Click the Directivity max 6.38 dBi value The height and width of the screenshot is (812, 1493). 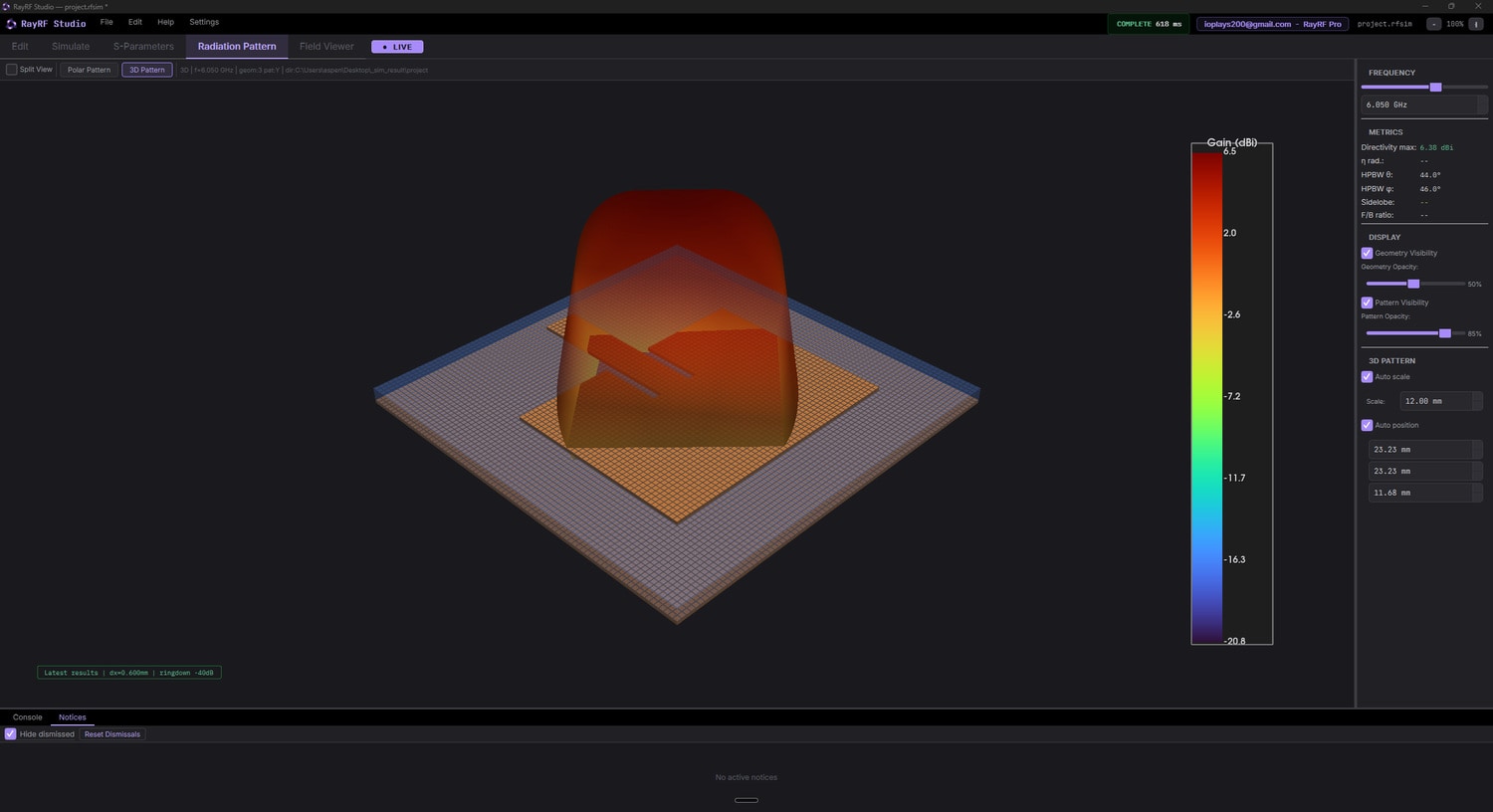tap(1436, 147)
